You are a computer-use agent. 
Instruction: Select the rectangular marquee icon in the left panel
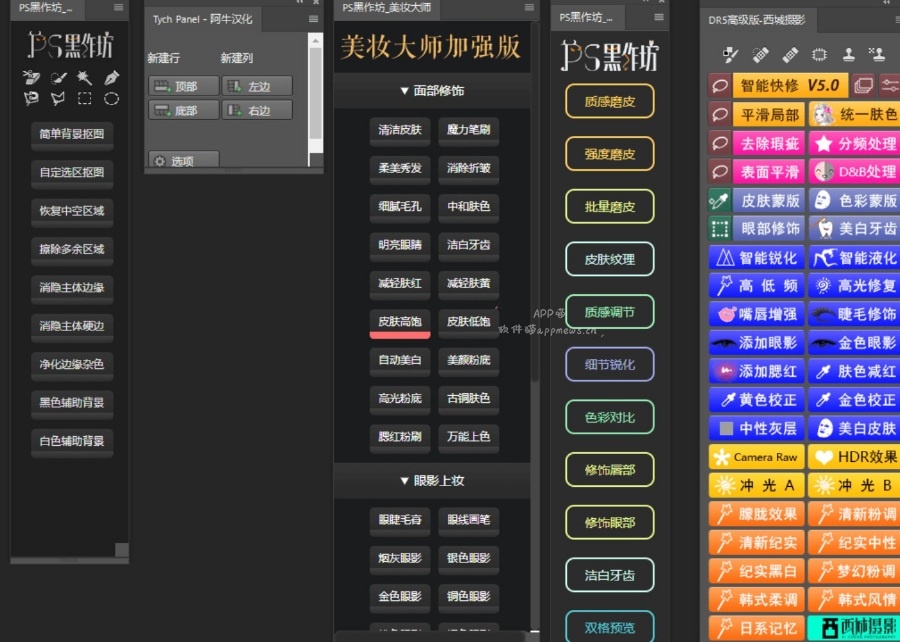point(84,99)
